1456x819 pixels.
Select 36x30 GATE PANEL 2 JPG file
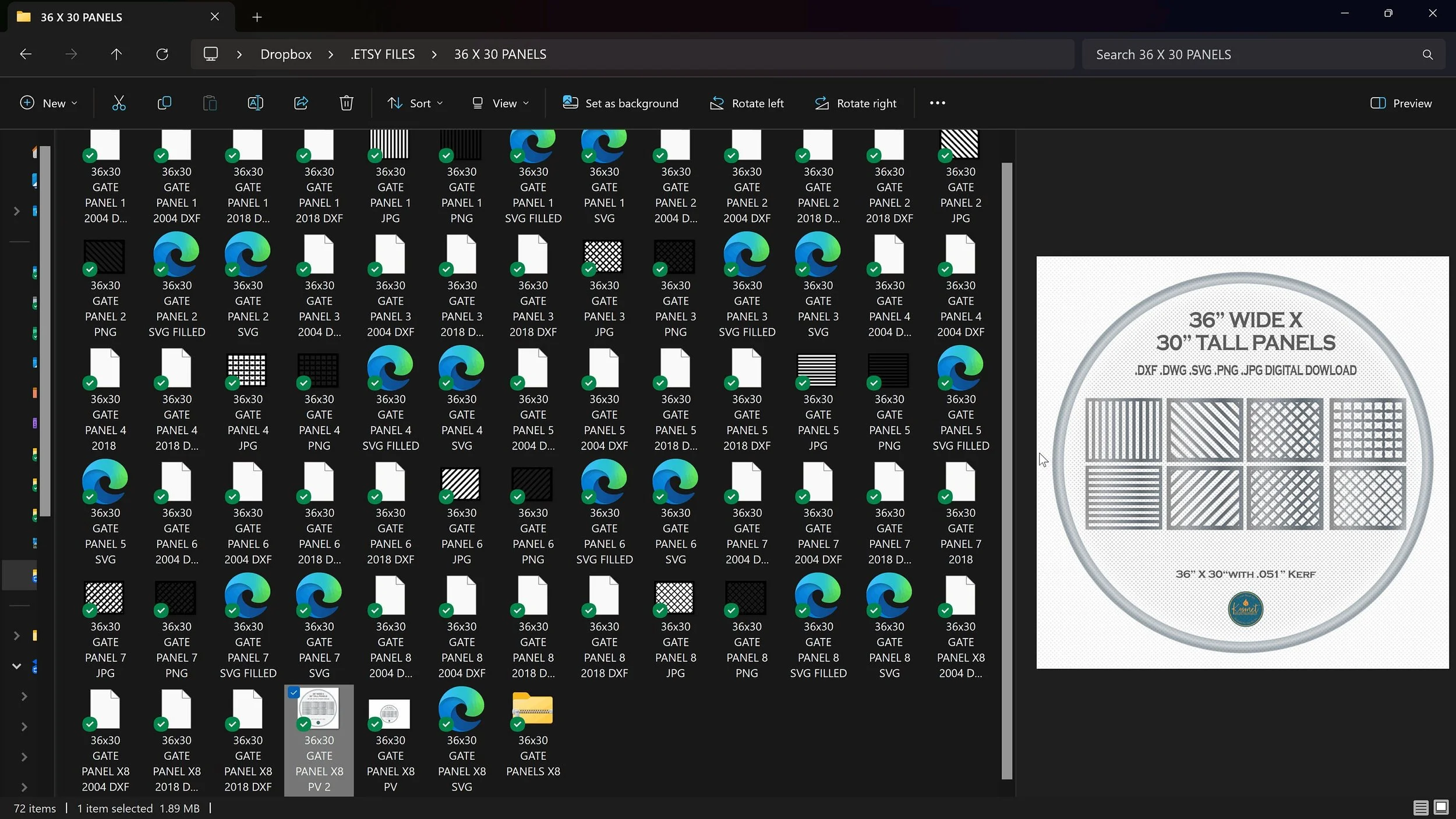960,178
